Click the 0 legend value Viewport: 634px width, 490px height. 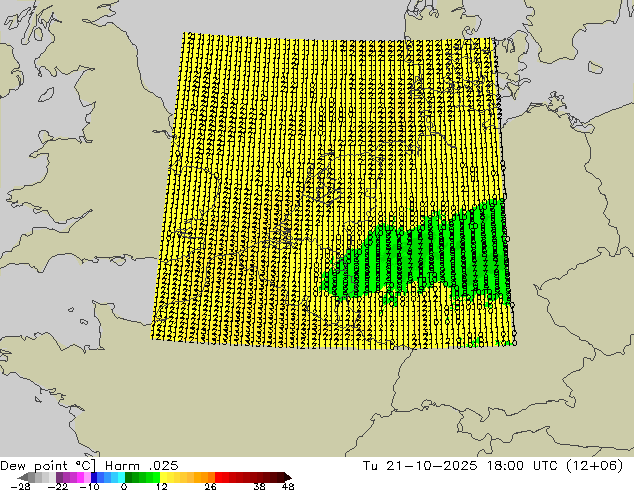click(124, 486)
